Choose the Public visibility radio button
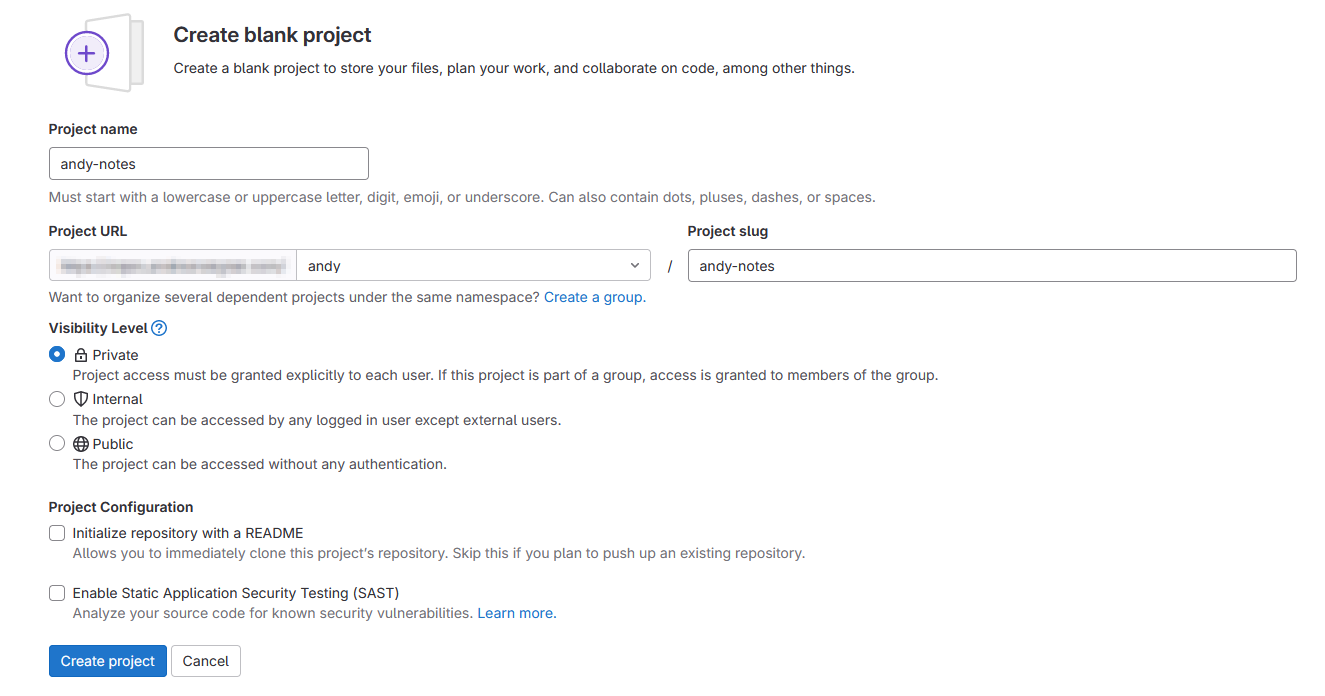1325x696 pixels. point(57,443)
